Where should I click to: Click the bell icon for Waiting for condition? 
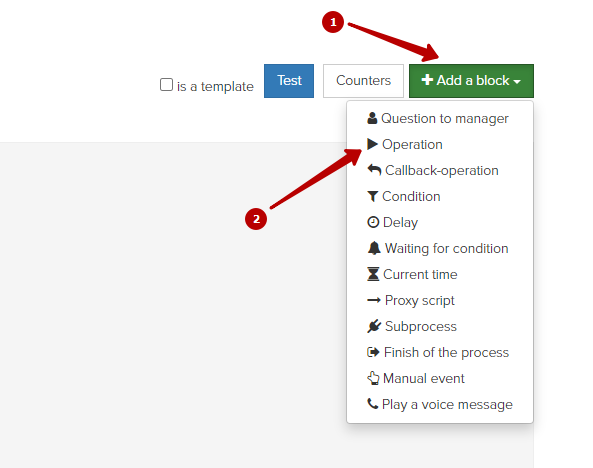[374, 248]
